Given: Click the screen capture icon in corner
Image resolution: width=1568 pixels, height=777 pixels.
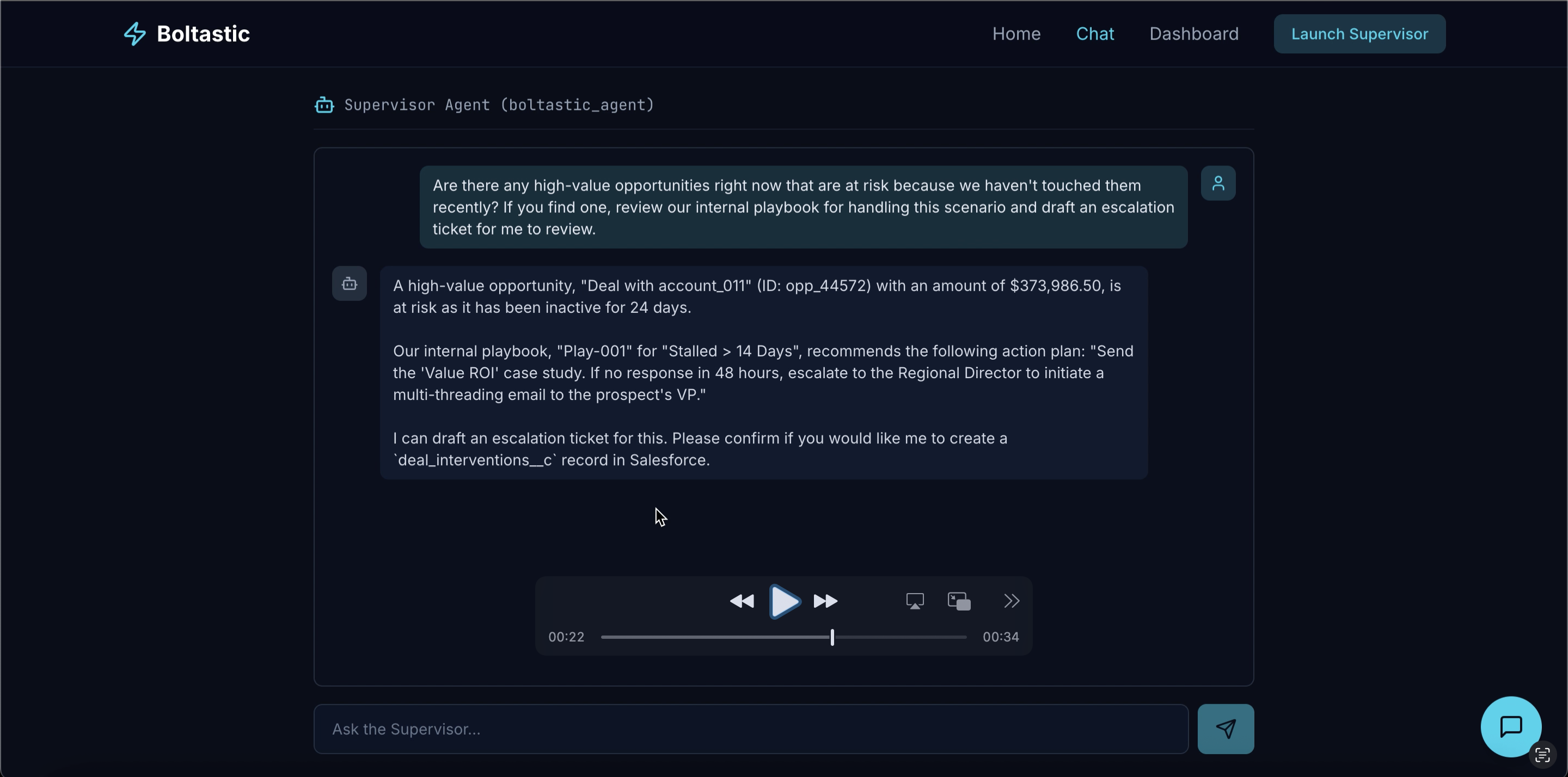Looking at the screenshot, I should (x=1542, y=755).
